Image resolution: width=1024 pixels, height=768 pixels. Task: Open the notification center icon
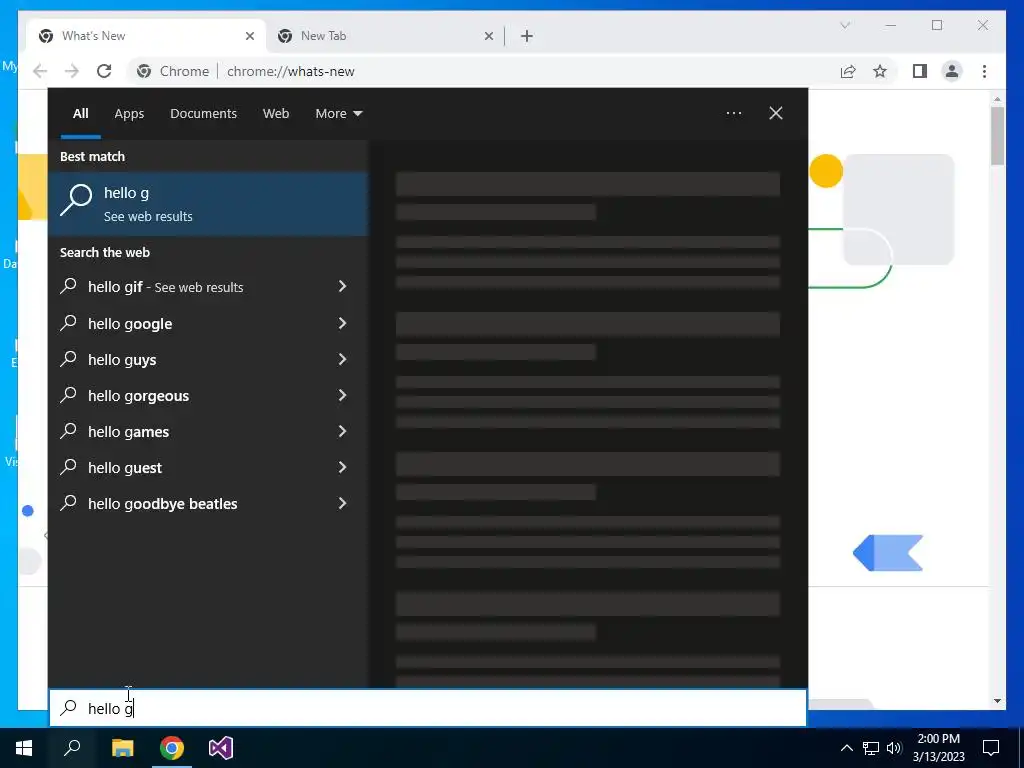point(991,748)
